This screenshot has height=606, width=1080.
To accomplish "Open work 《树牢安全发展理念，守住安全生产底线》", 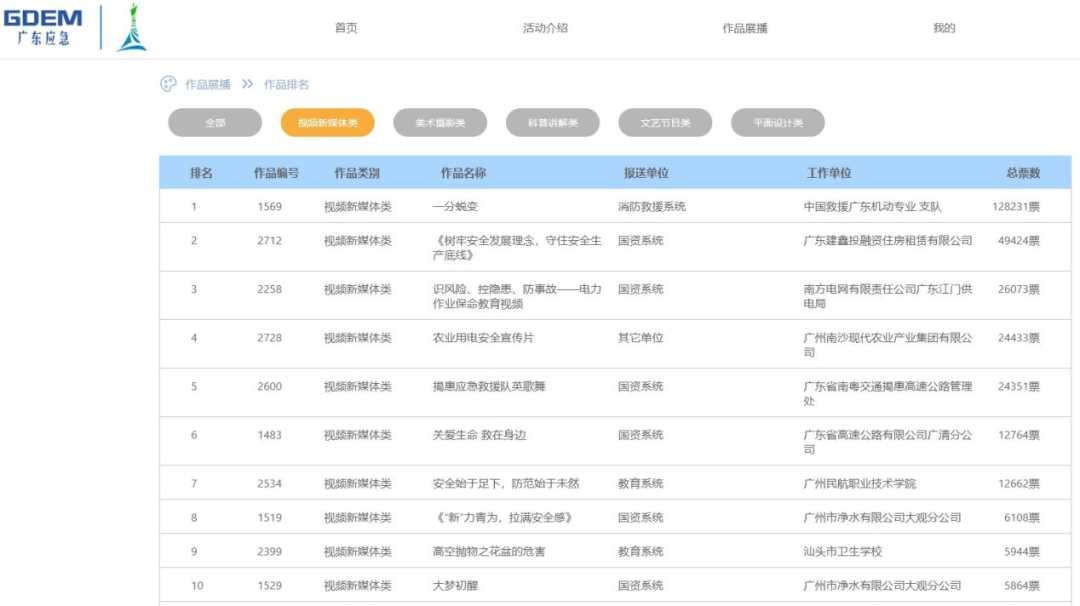I will [x=517, y=247].
